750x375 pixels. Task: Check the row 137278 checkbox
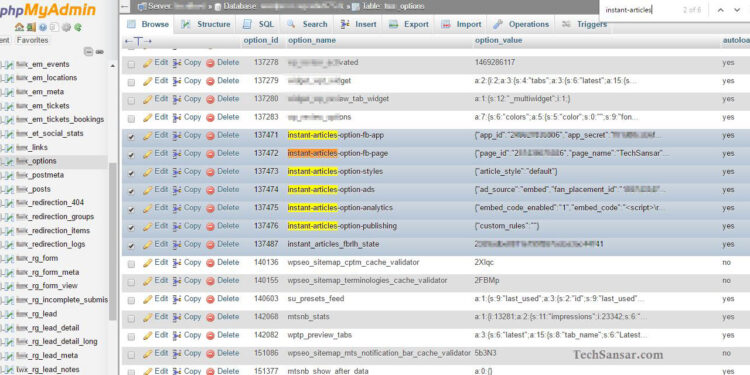pos(131,64)
